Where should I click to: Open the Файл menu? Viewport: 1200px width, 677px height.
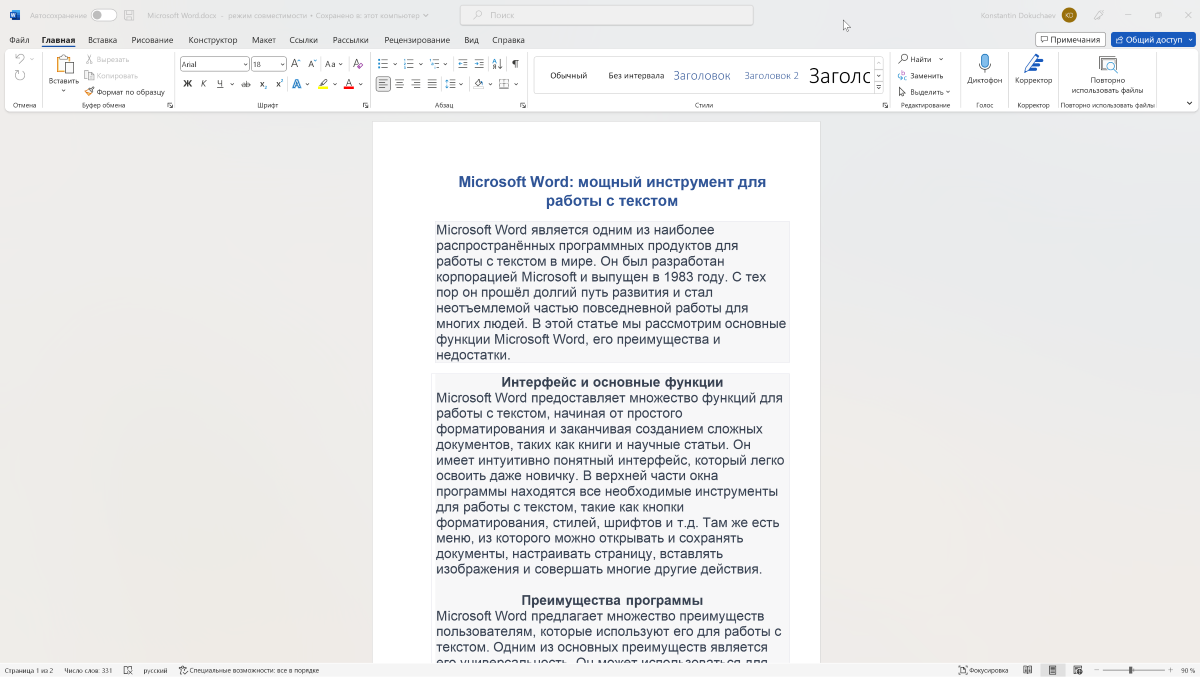pyautogui.click(x=19, y=40)
